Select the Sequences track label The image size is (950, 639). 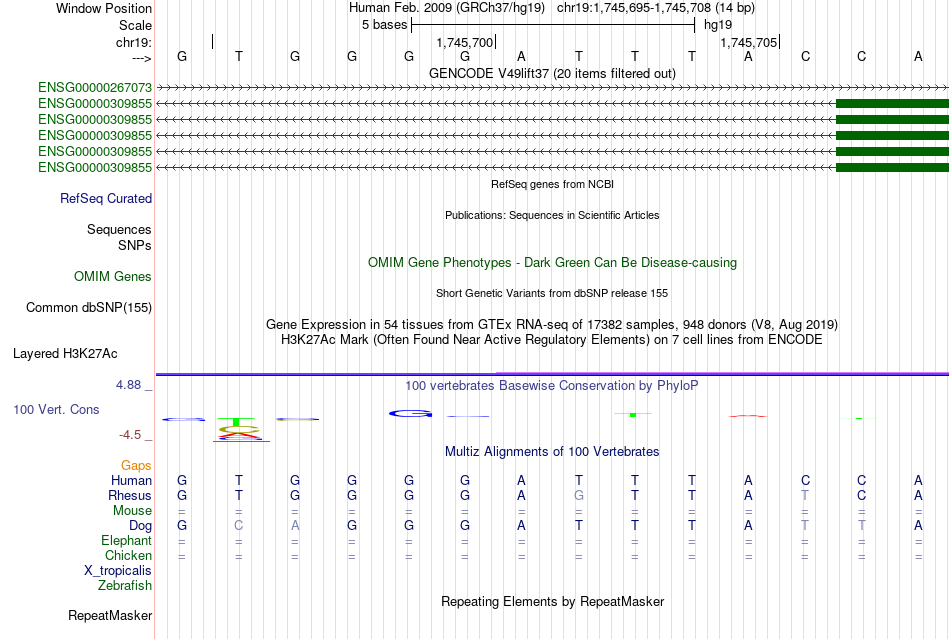point(119,230)
